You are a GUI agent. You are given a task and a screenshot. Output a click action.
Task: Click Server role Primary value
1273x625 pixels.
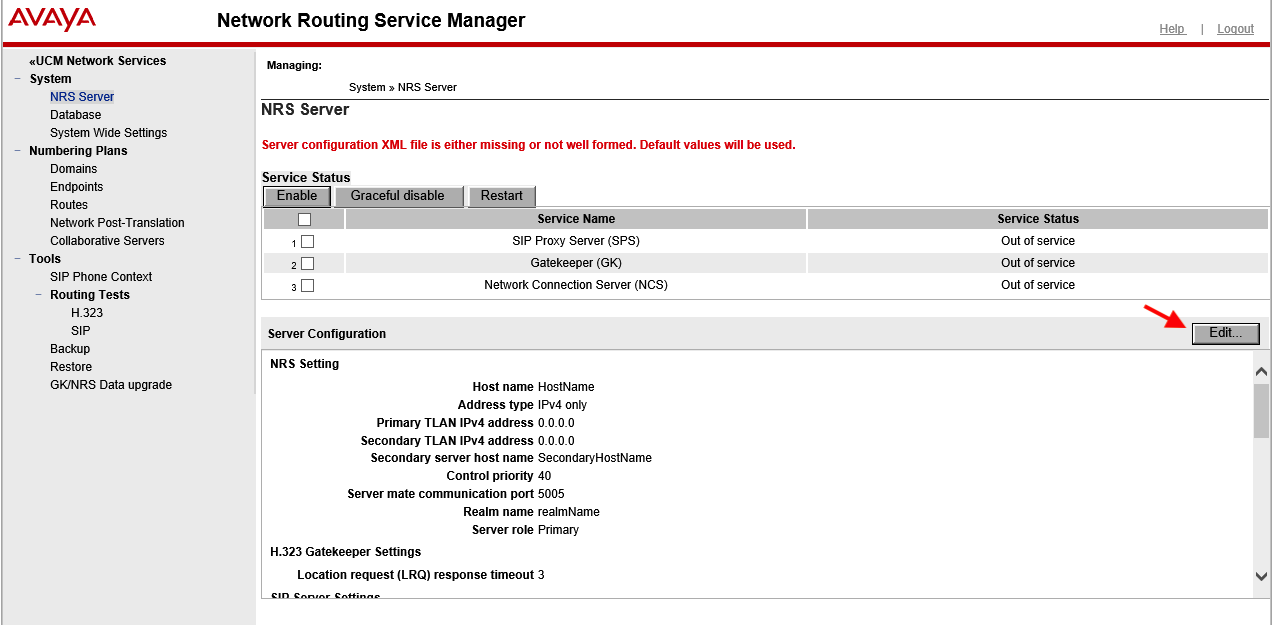tap(558, 530)
